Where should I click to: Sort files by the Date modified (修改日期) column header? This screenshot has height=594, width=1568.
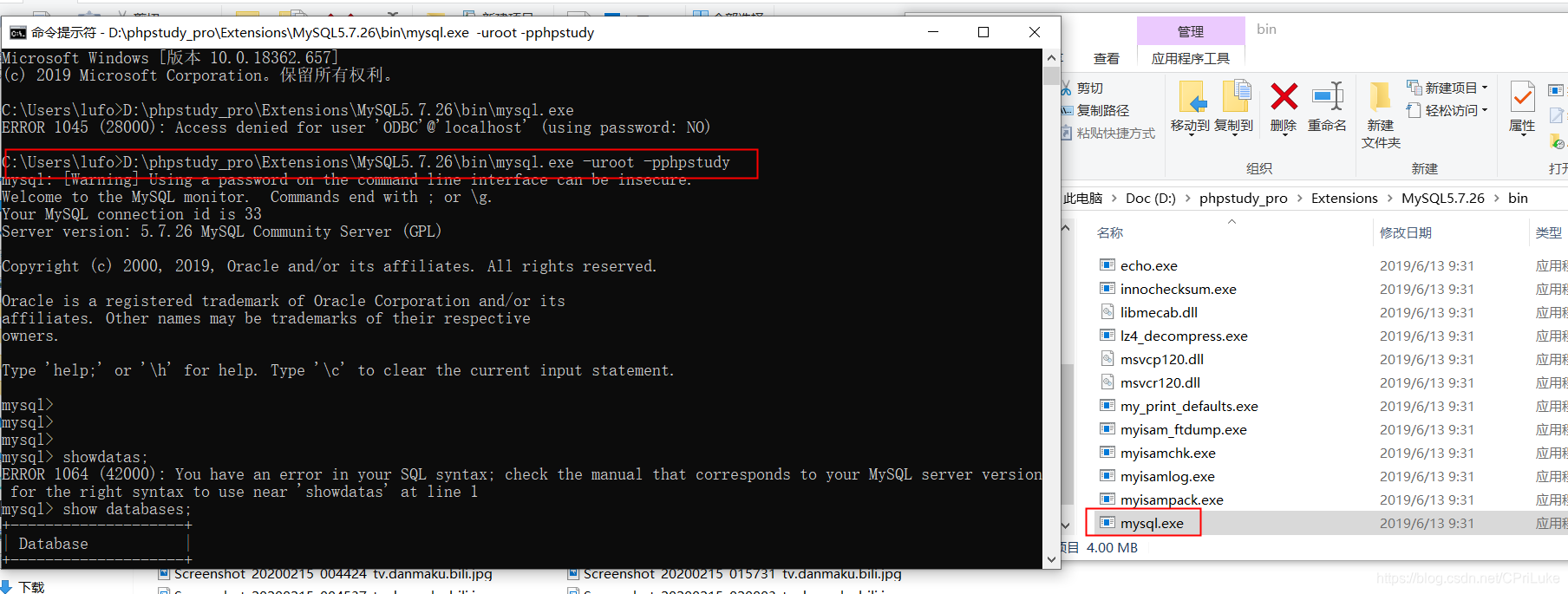[1405, 232]
